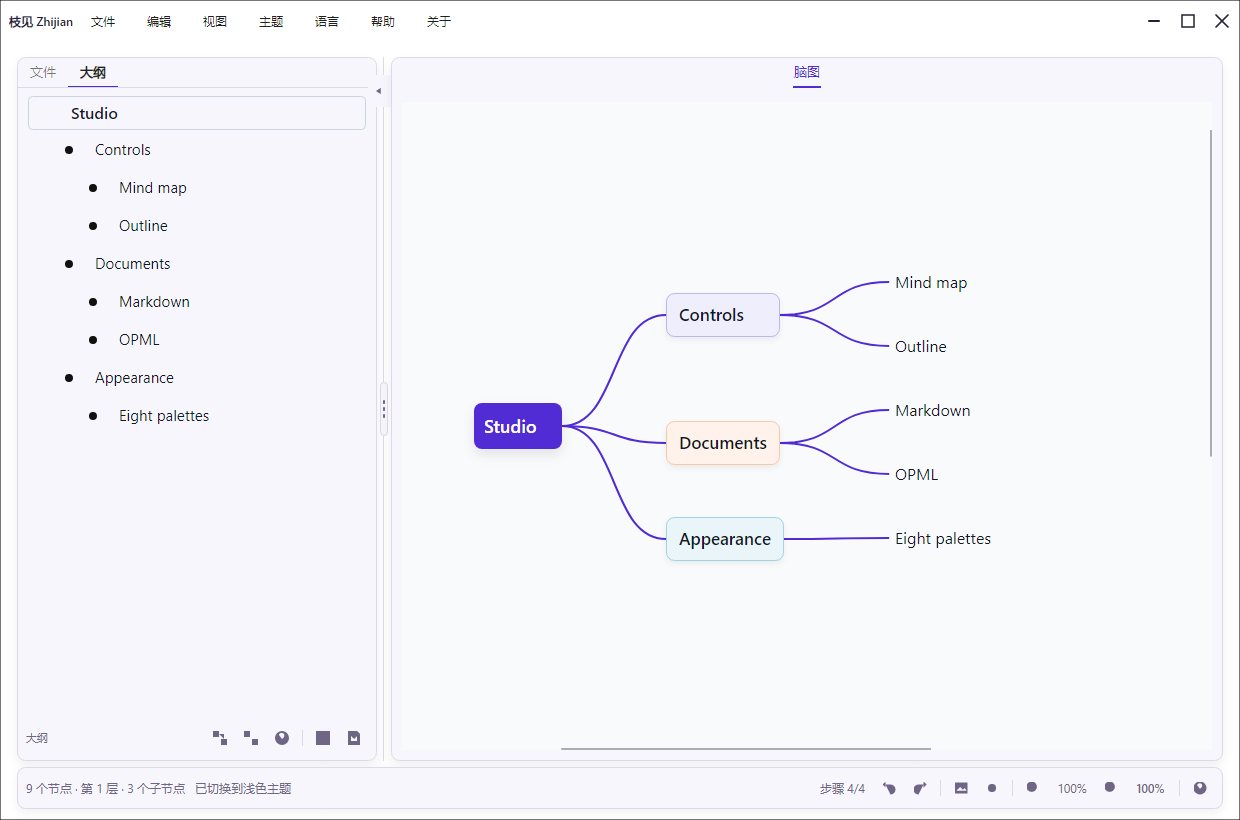Collapse the left panel with the small arrow
The height and width of the screenshot is (820, 1240).
pos(378,91)
